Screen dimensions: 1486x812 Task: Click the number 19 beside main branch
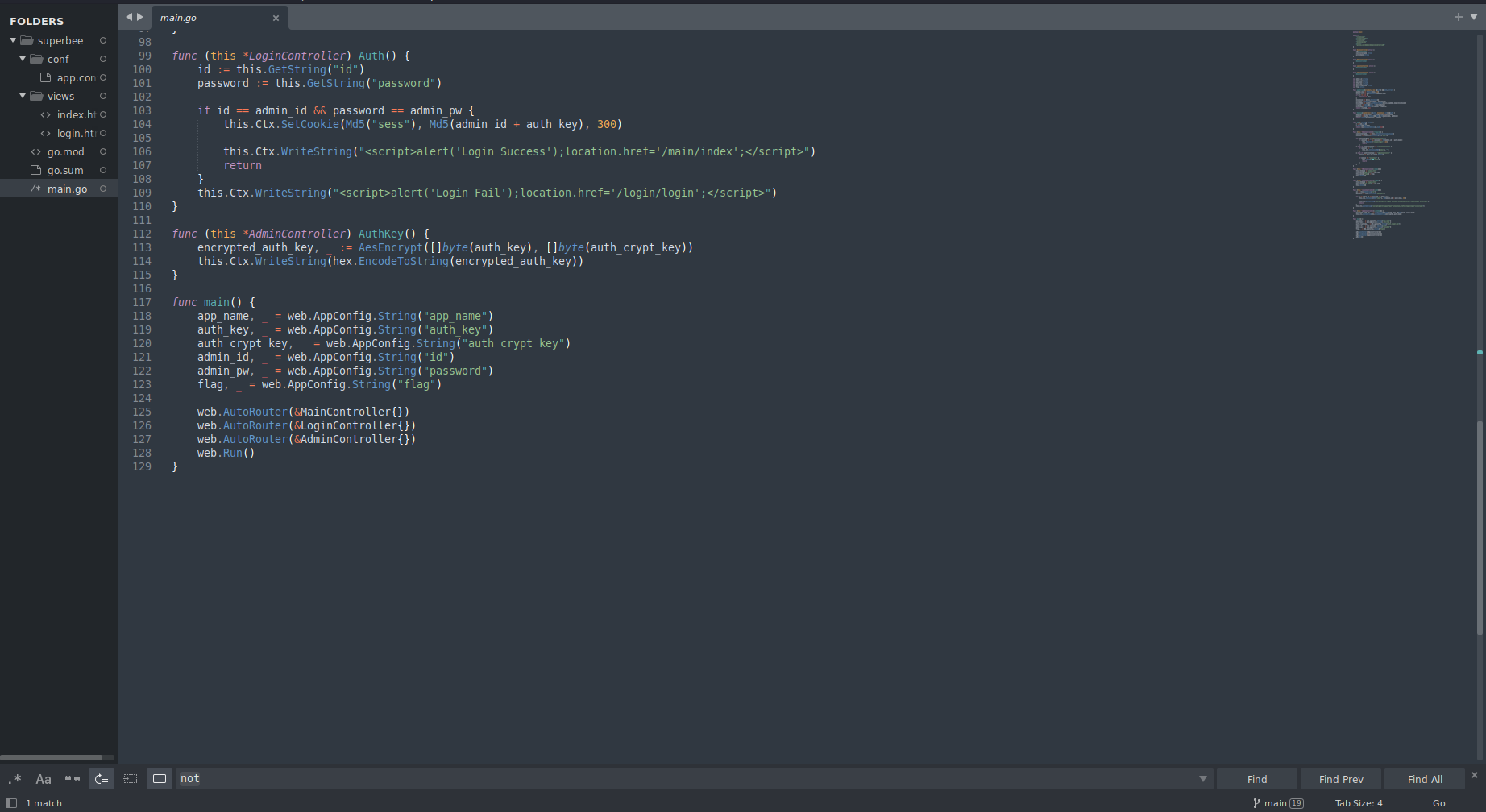click(1297, 803)
